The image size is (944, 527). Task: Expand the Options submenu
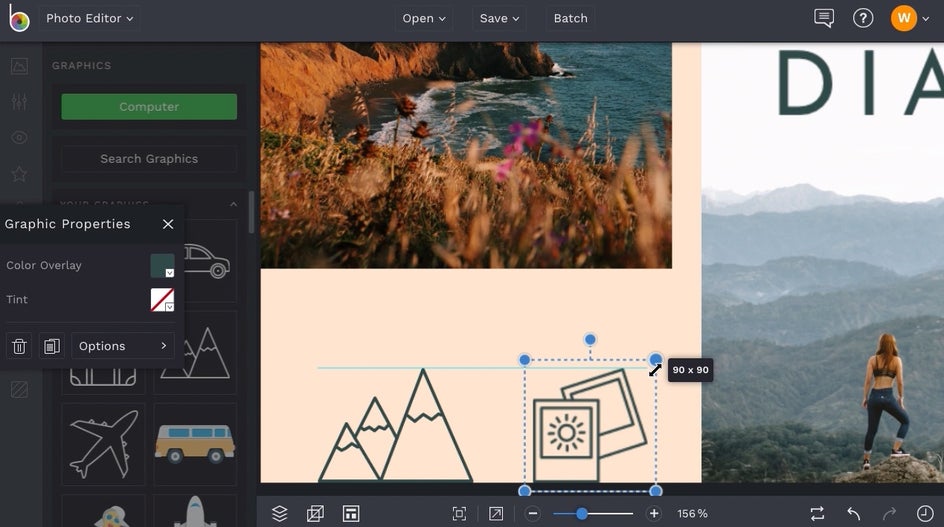coord(123,346)
